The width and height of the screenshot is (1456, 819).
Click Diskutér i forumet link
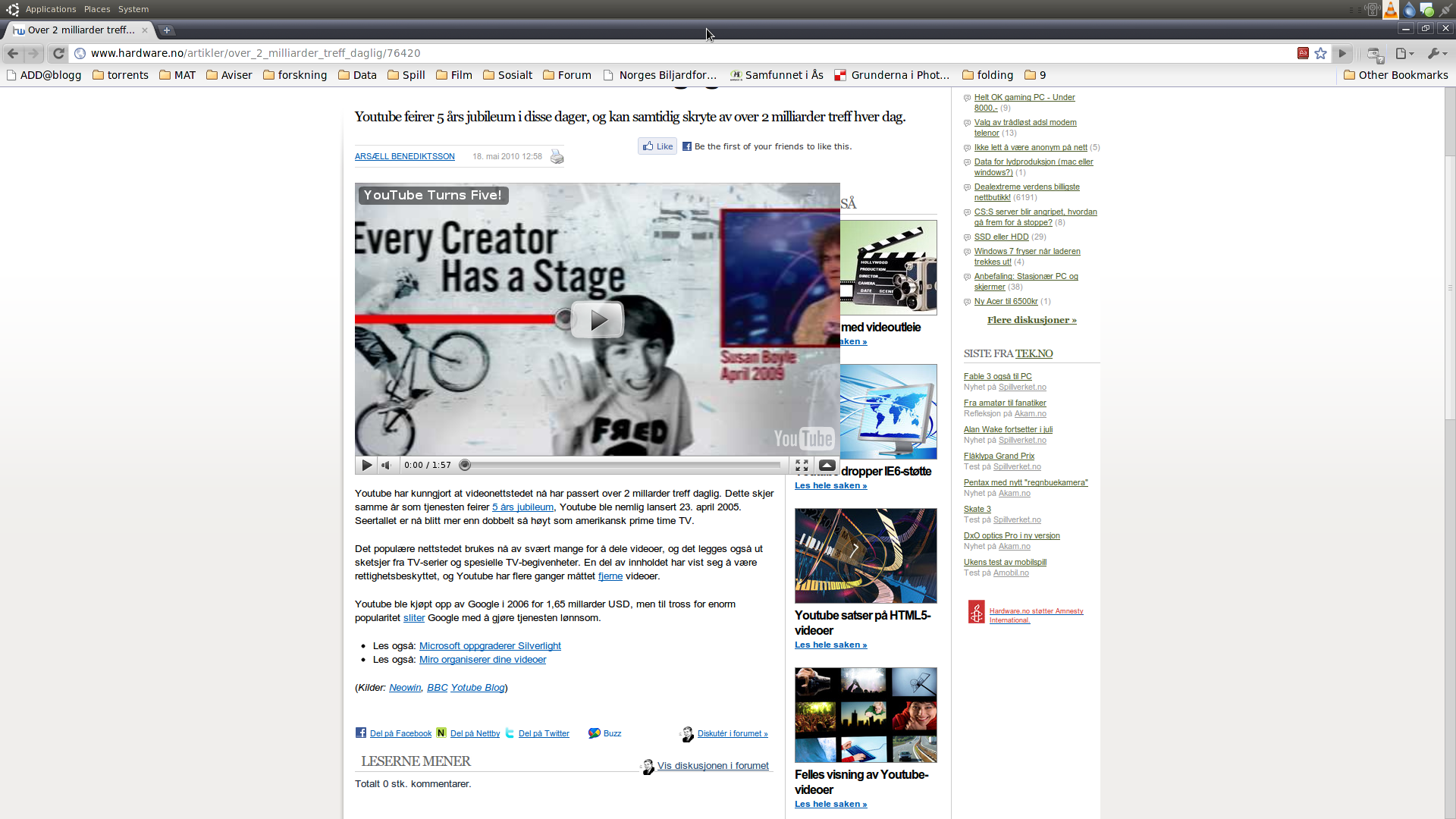(733, 734)
